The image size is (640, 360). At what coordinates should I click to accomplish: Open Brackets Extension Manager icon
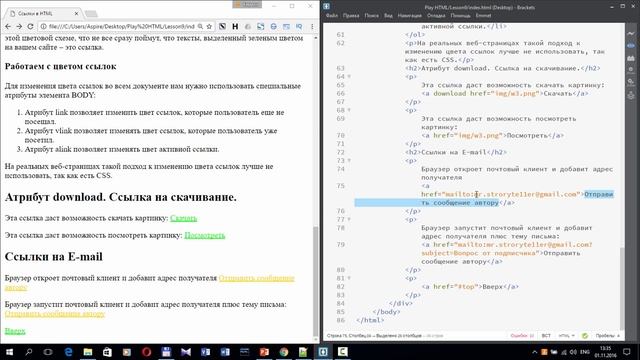[631, 58]
